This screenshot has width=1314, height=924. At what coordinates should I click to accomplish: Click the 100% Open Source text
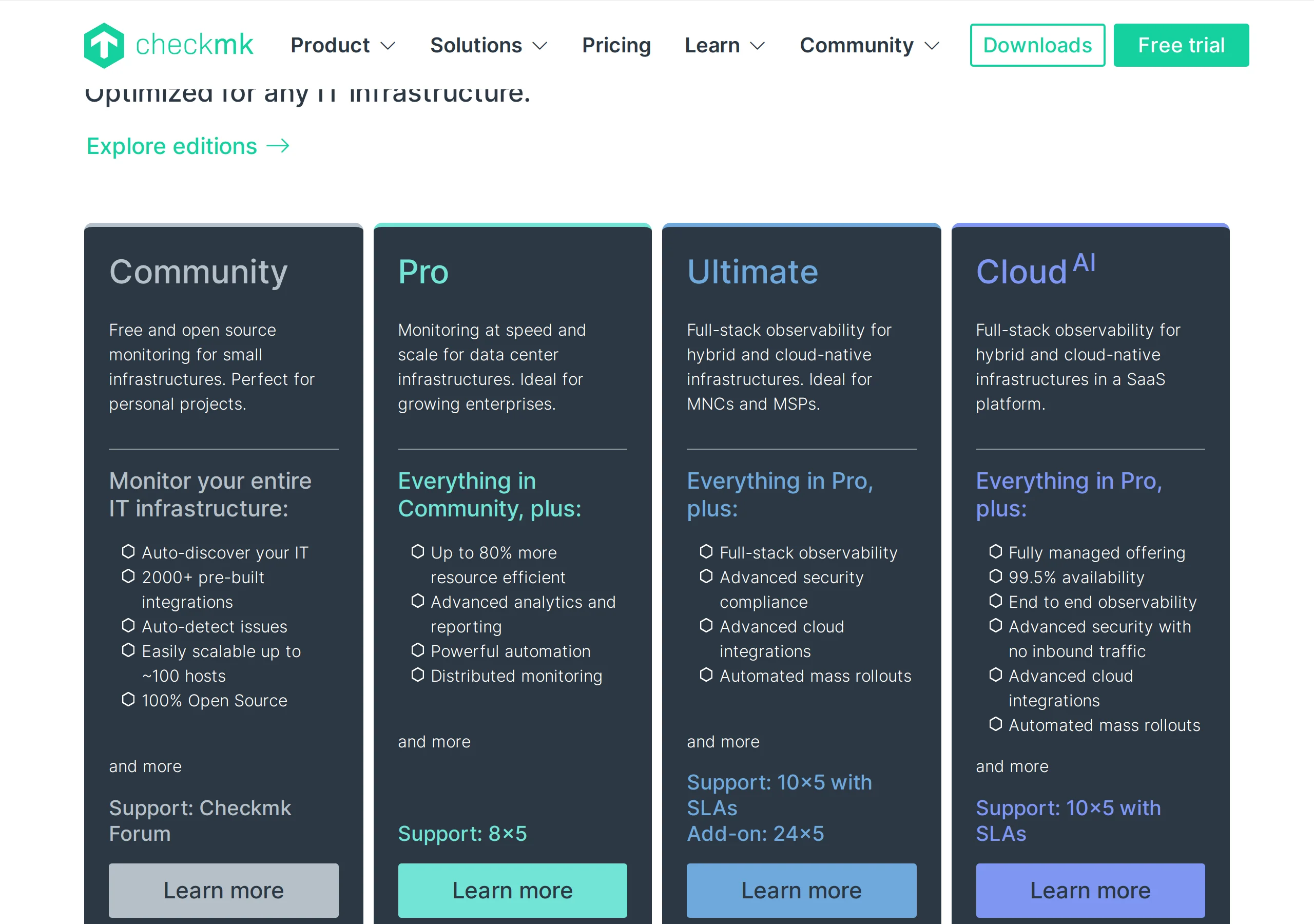click(215, 701)
